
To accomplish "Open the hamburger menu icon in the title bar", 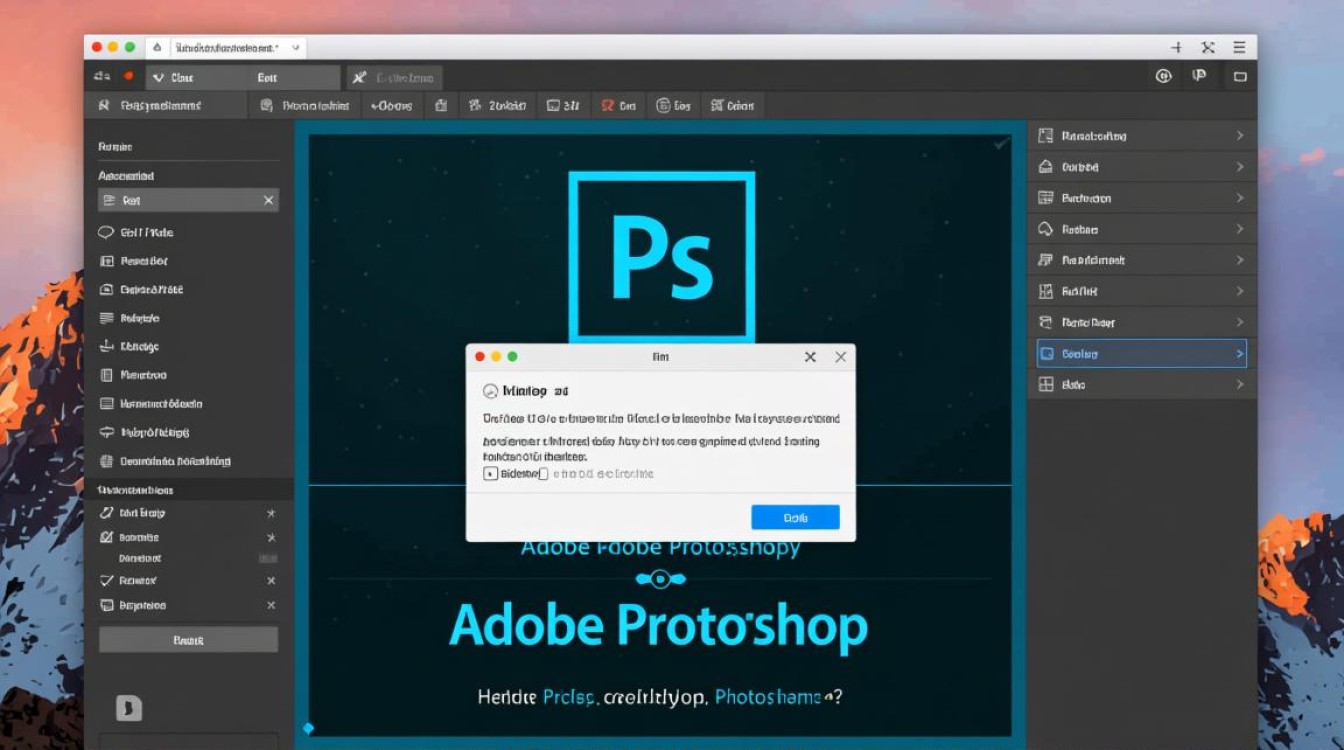I will coord(1240,47).
